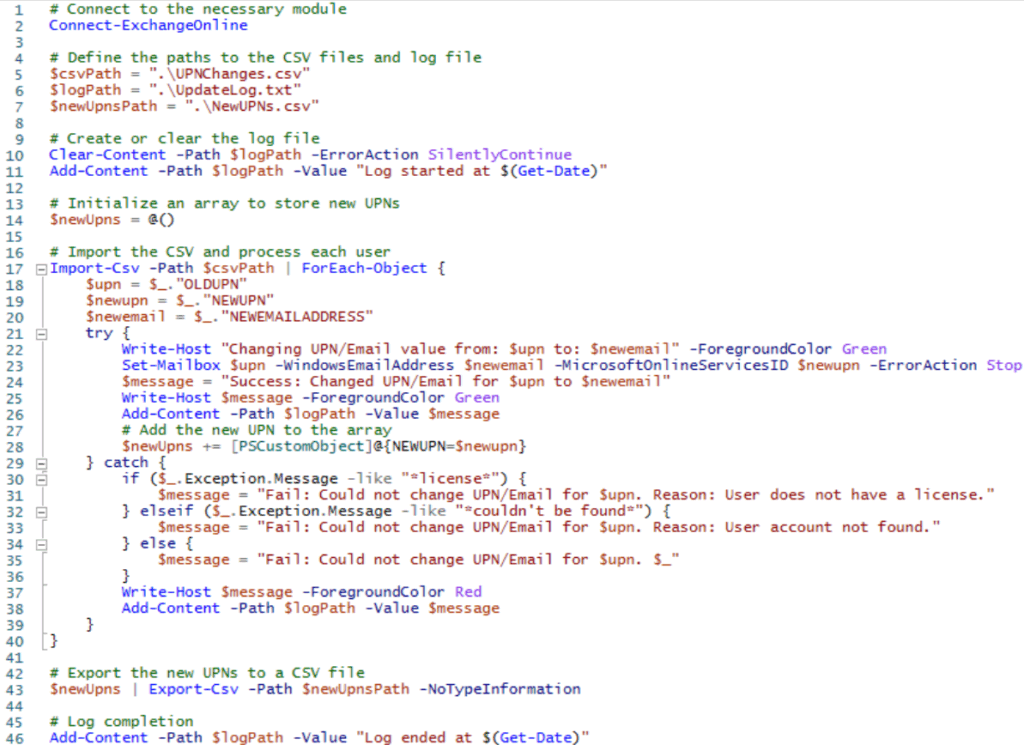The height and width of the screenshot is (745, 1024).
Task: Click the SilentlyContinue value
Action: coord(500,155)
